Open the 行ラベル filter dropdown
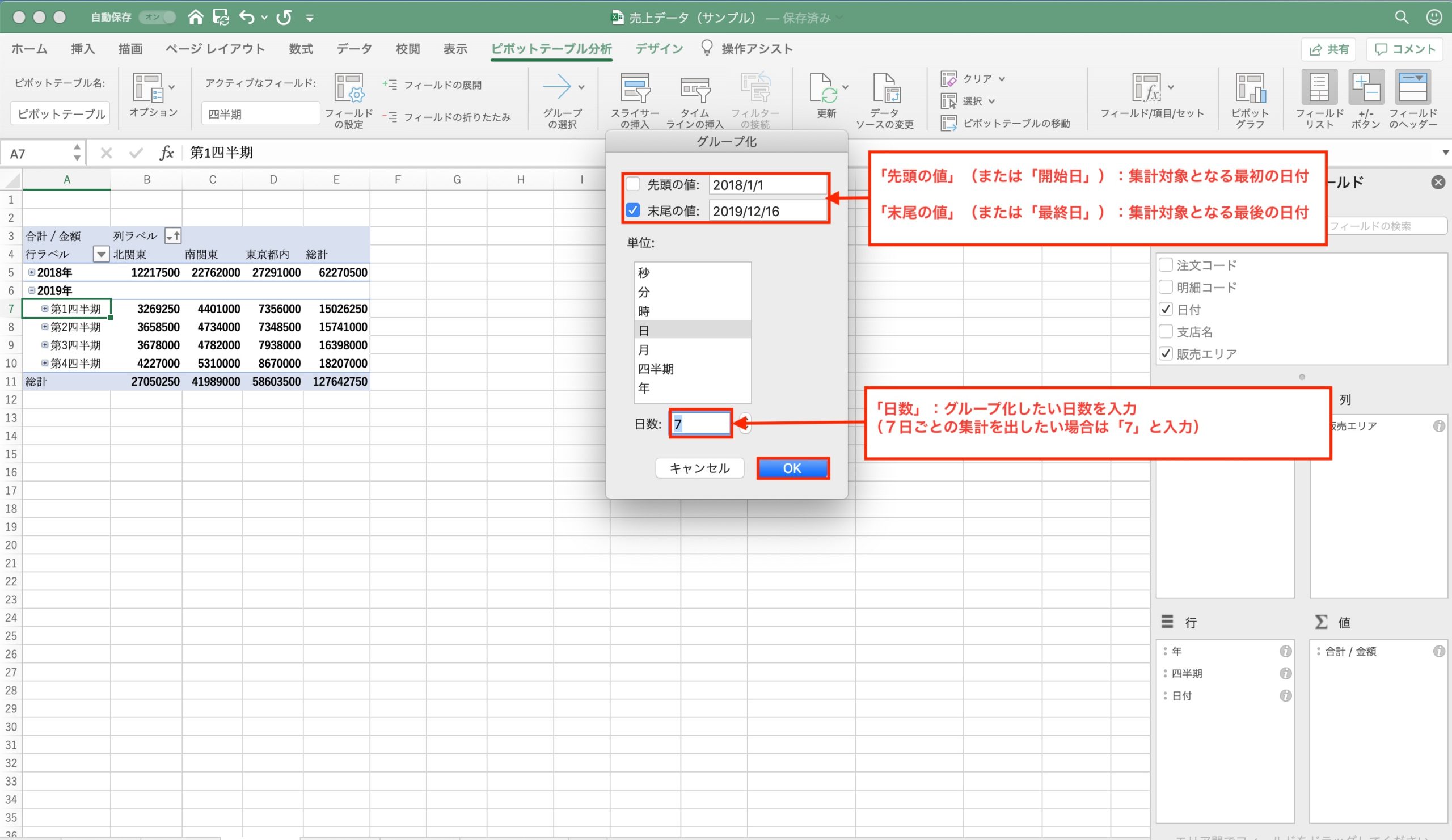This screenshot has width=1452, height=840. (101, 254)
